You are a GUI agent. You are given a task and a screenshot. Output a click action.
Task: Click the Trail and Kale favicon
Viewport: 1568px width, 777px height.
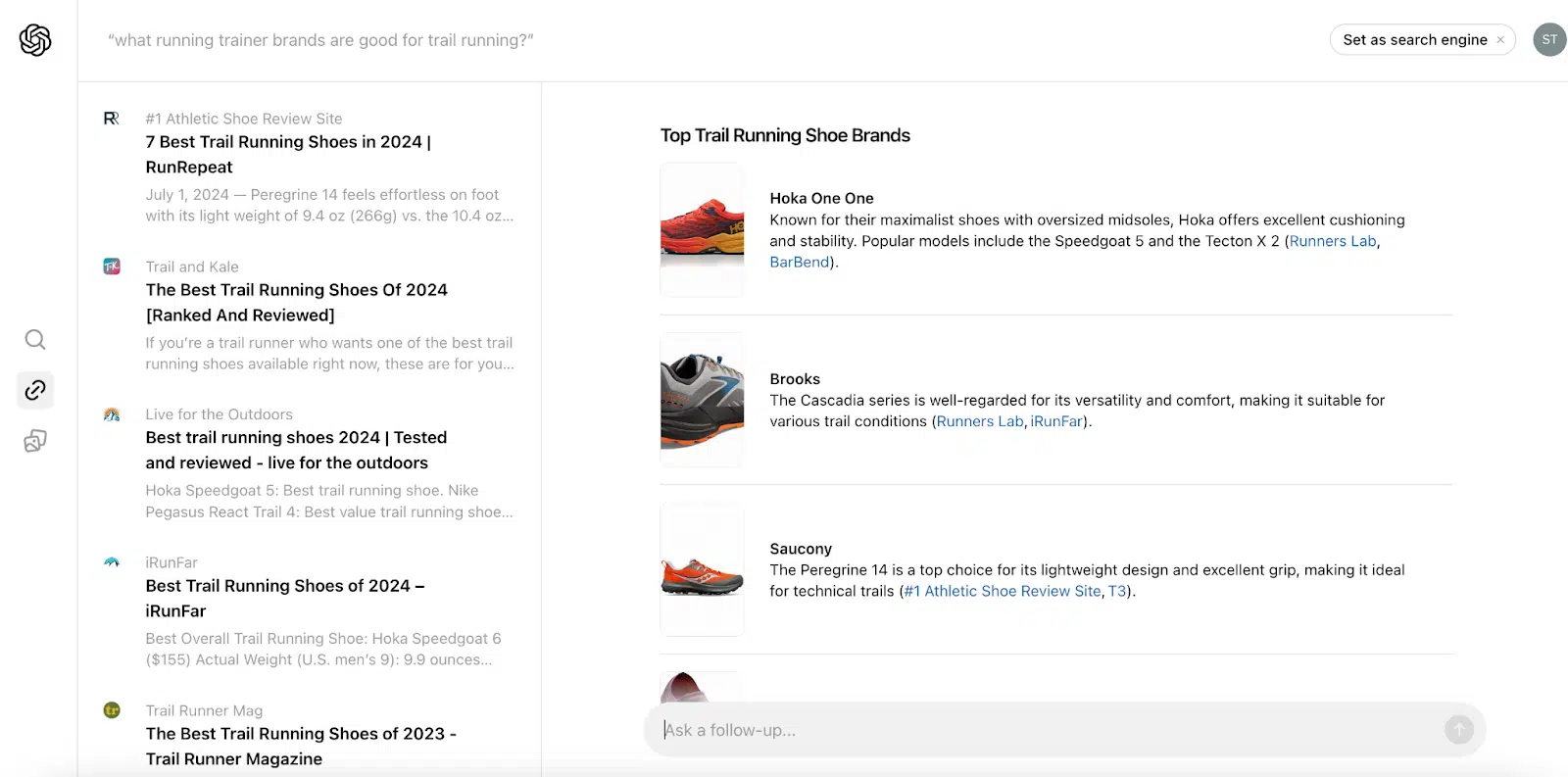[112, 267]
